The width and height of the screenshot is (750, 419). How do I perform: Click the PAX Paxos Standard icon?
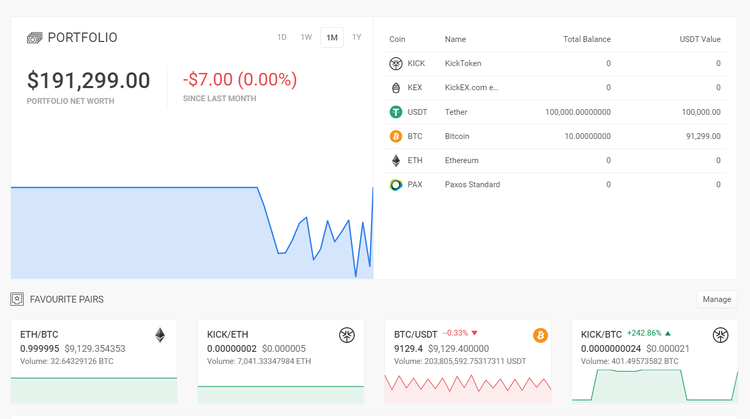tap(396, 185)
